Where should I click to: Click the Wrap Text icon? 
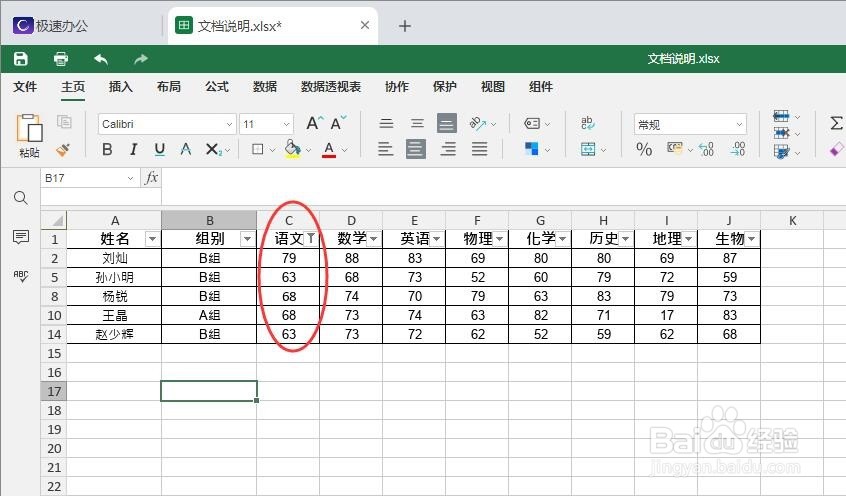tap(588, 123)
